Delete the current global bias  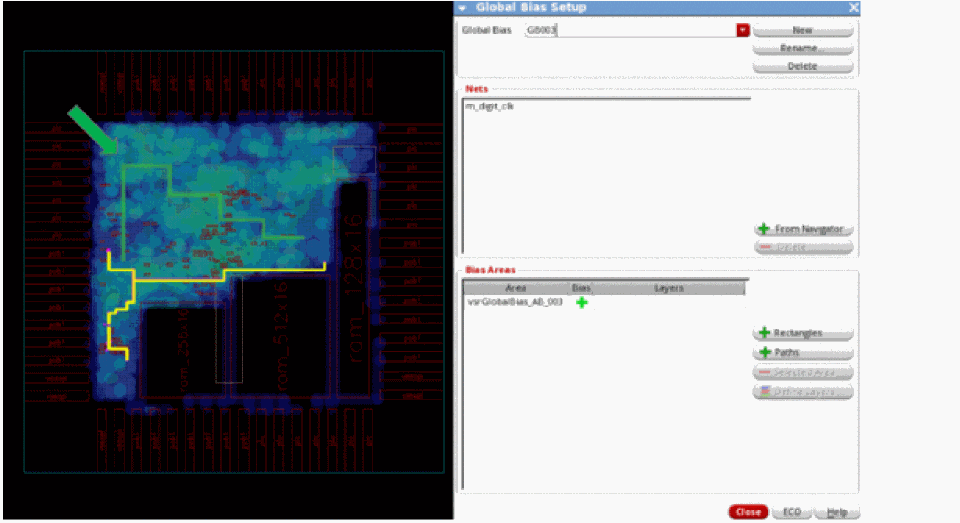(802, 66)
